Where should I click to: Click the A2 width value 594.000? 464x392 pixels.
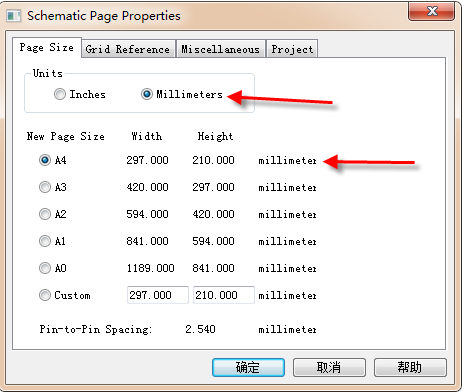pos(147,214)
